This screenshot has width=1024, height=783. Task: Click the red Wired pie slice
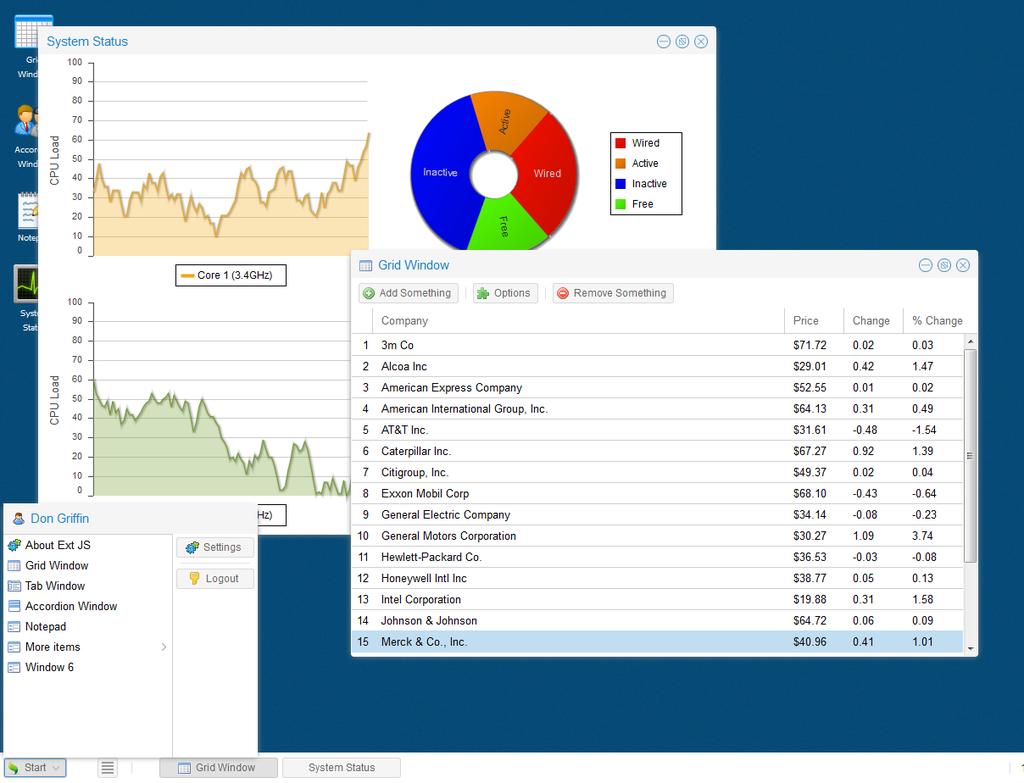coord(549,173)
